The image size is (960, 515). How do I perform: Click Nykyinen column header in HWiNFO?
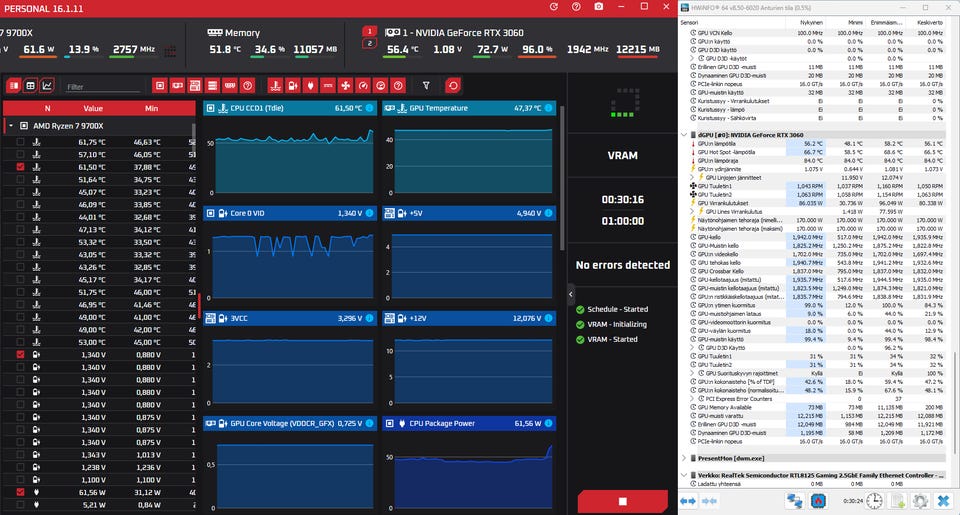pos(811,23)
